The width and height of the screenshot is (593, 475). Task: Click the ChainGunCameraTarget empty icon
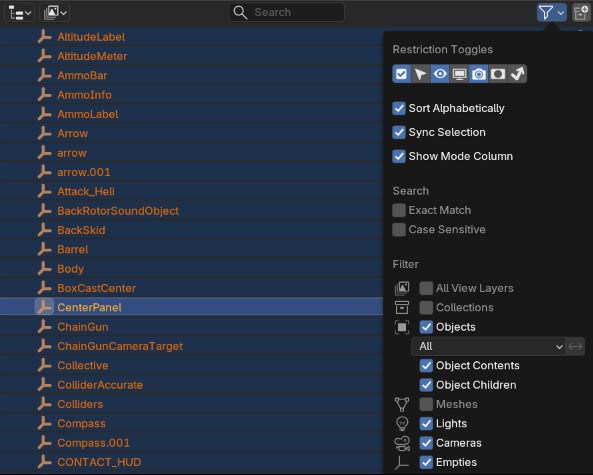(x=45, y=346)
